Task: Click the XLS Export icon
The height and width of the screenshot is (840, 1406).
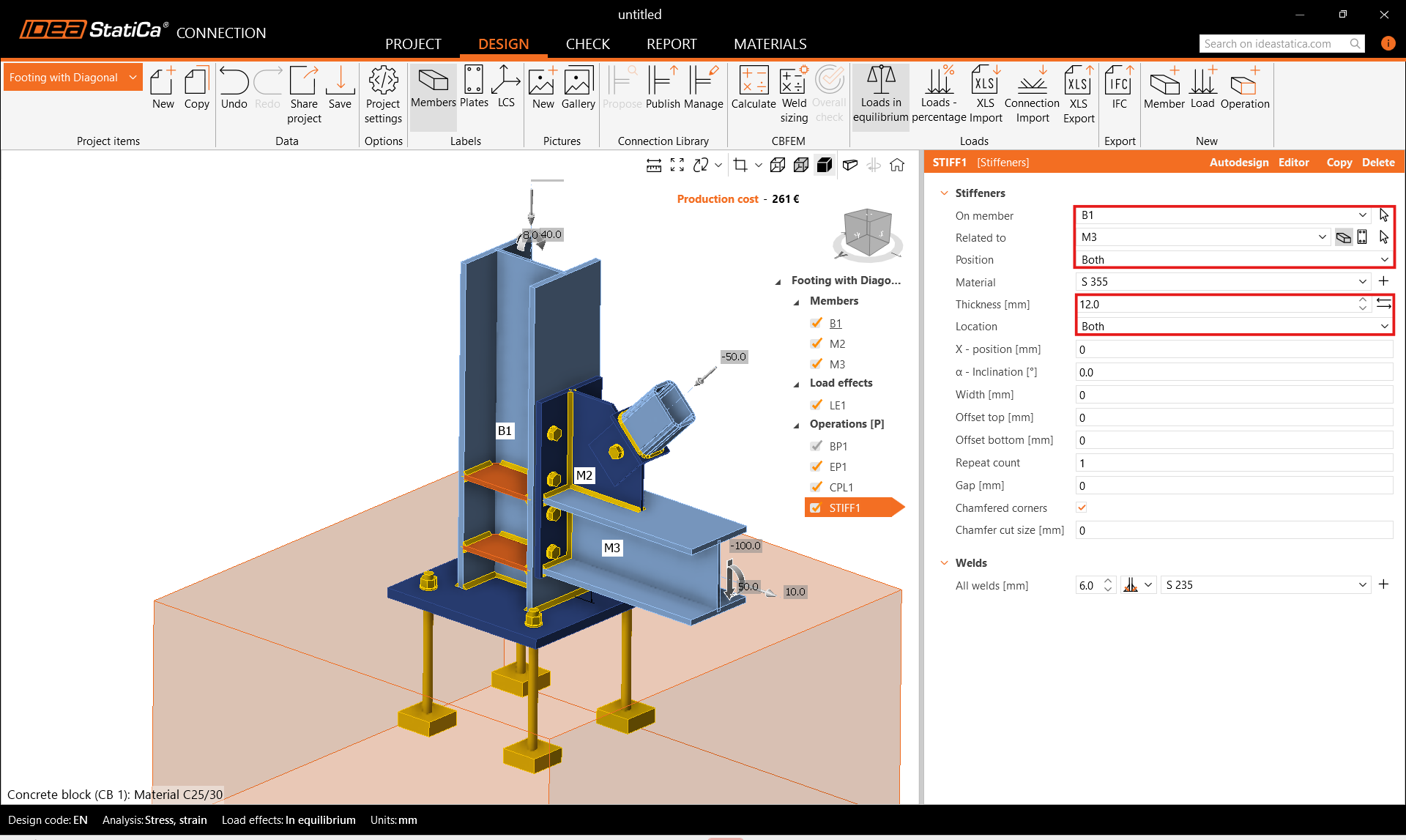Action: [x=1079, y=95]
